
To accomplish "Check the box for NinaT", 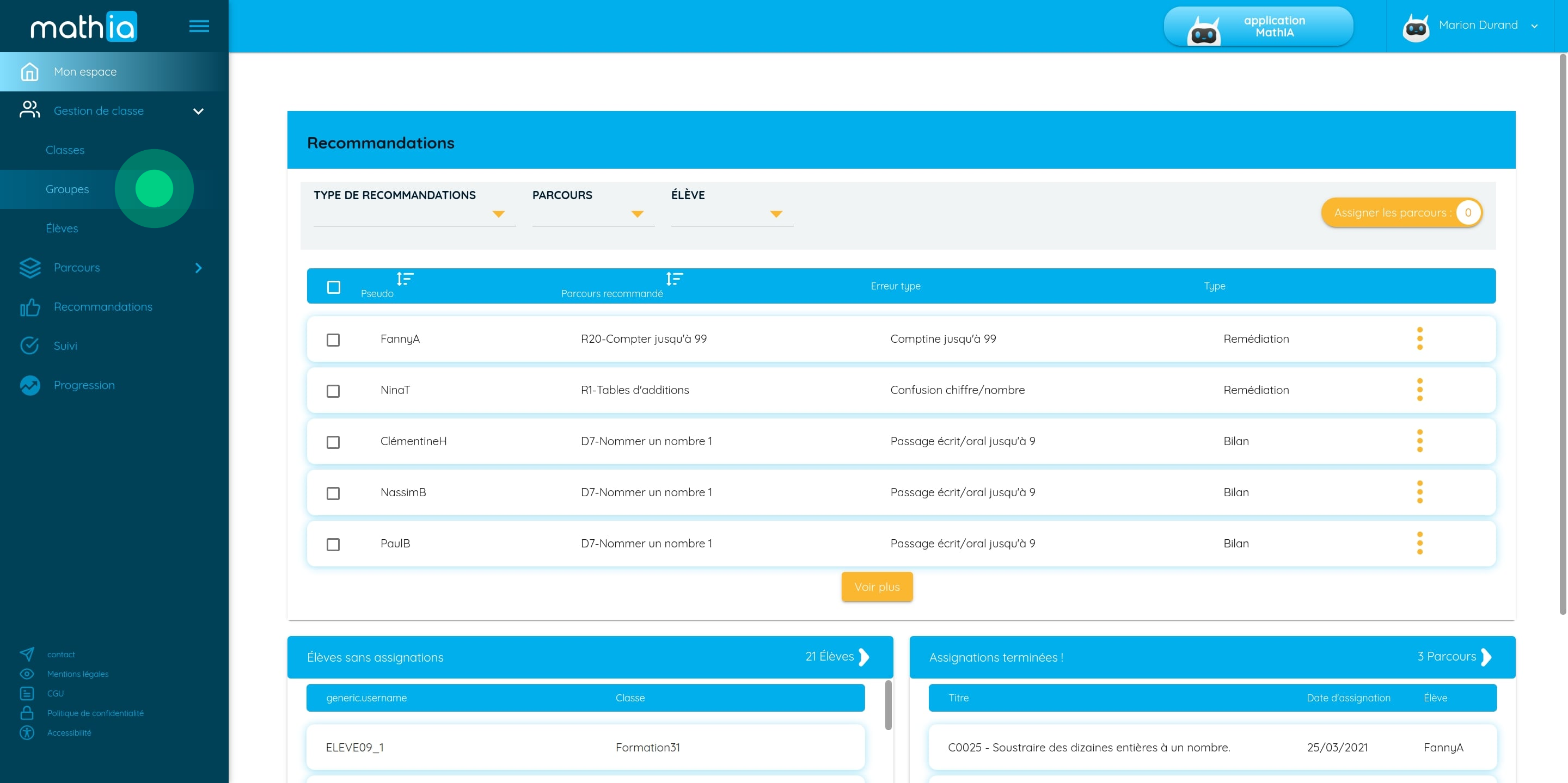I will click(x=333, y=391).
